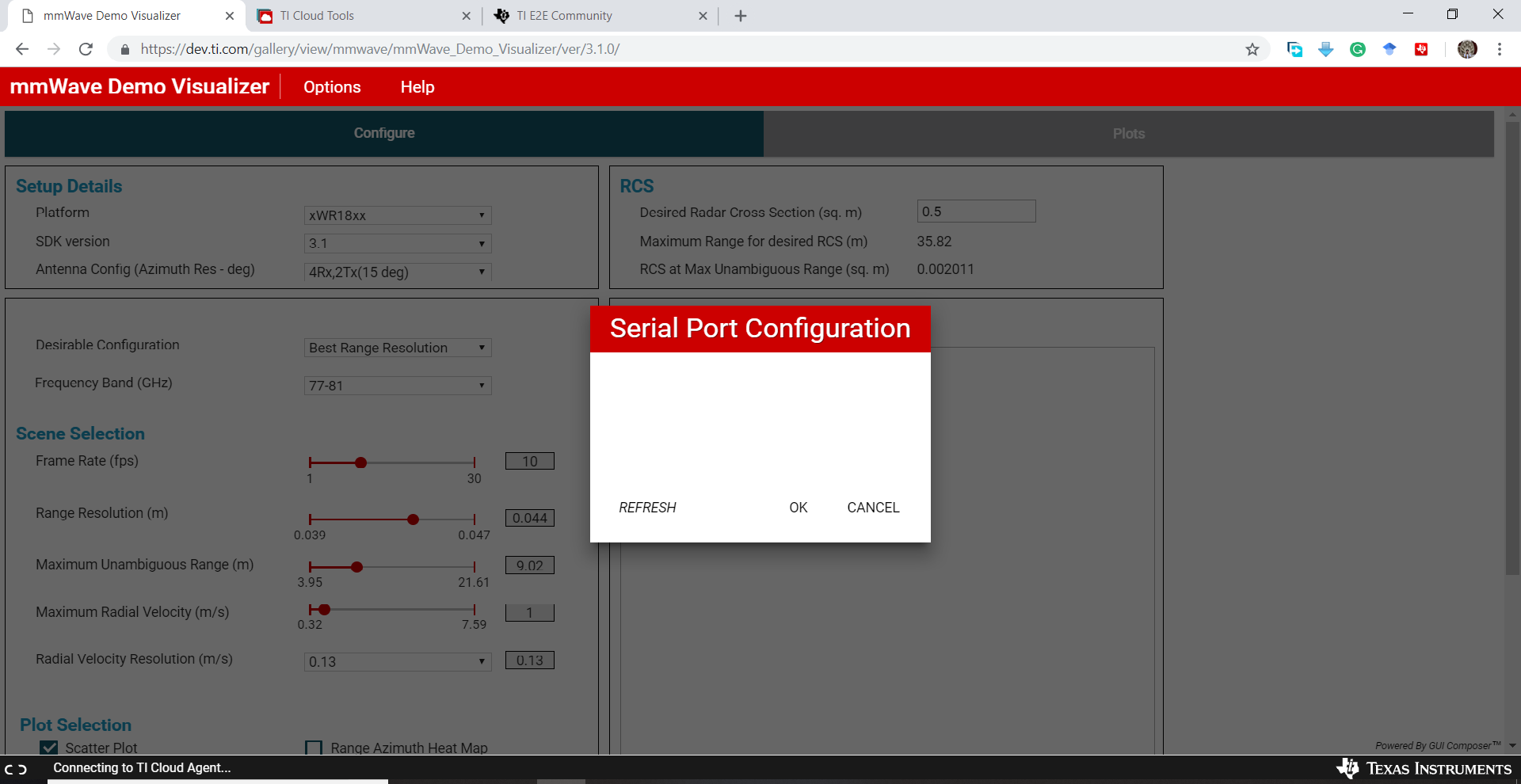Open the Help menu
Image resolution: width=1521 pixels, height=784 pixels.
pyautogui.click(x=417, y=87)
